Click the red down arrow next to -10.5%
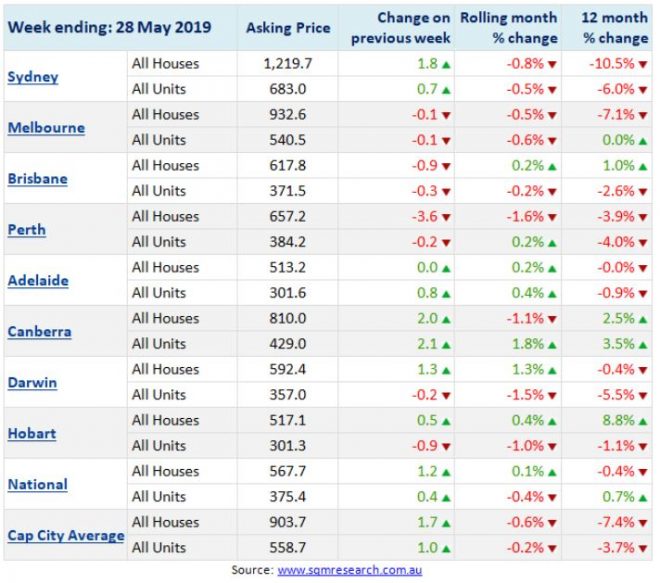660x583 pixels. [645, 64]
